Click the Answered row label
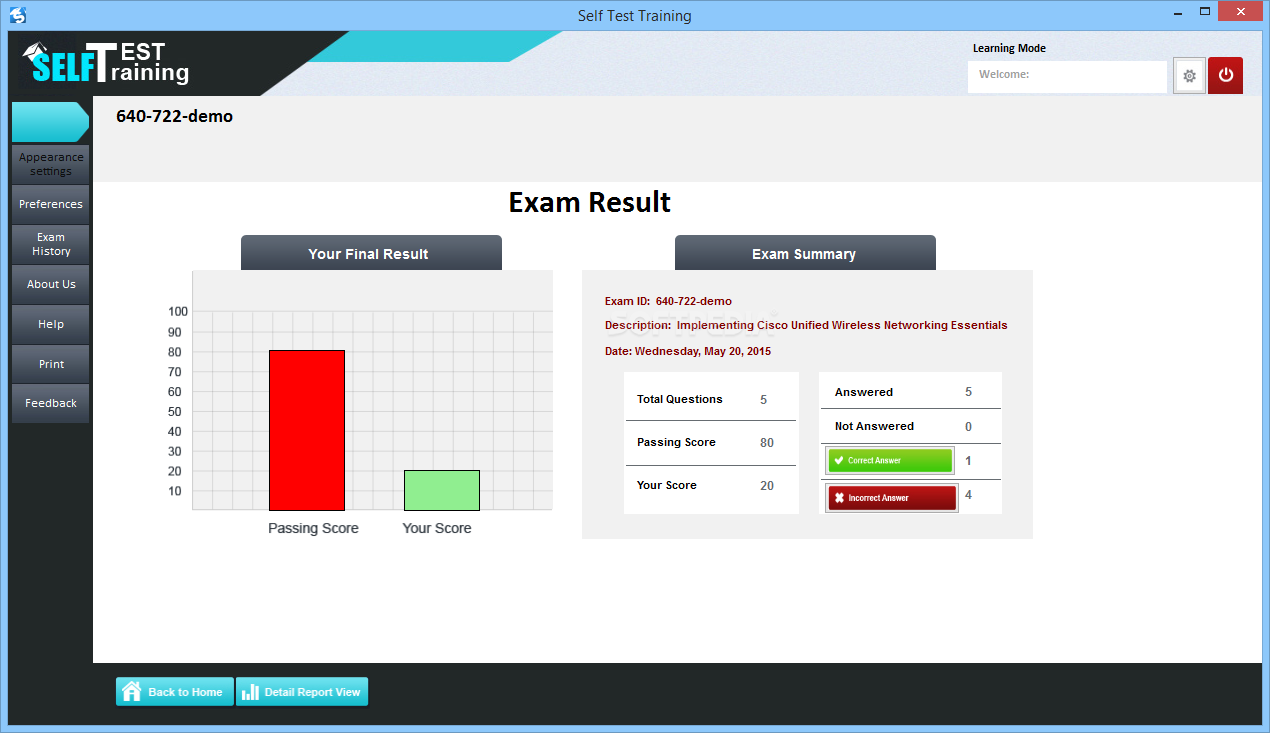 [x=864, y=392]
